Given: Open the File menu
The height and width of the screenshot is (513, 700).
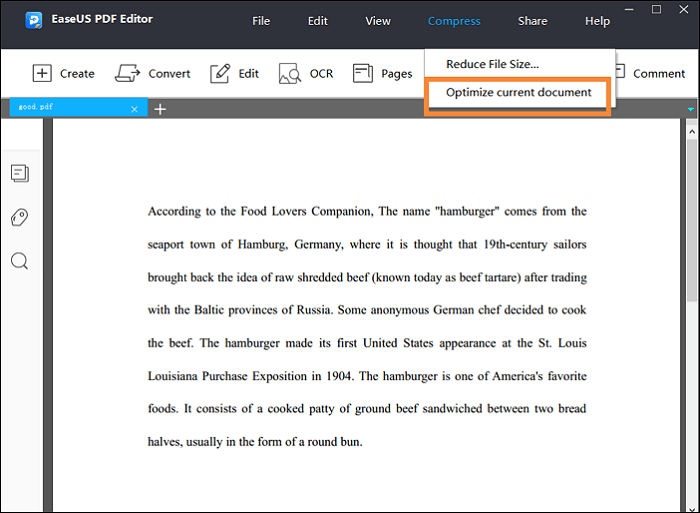Looking at the screenshot, I should coord(261,21).
